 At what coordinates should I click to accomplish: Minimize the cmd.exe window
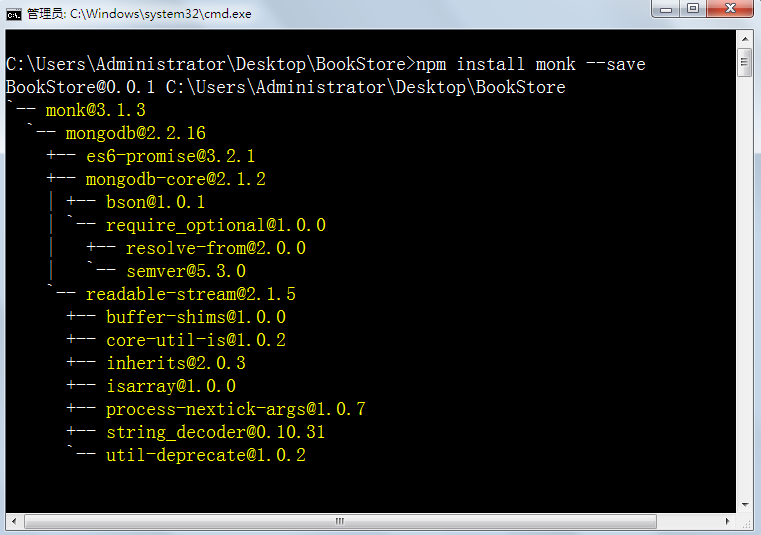666,9
